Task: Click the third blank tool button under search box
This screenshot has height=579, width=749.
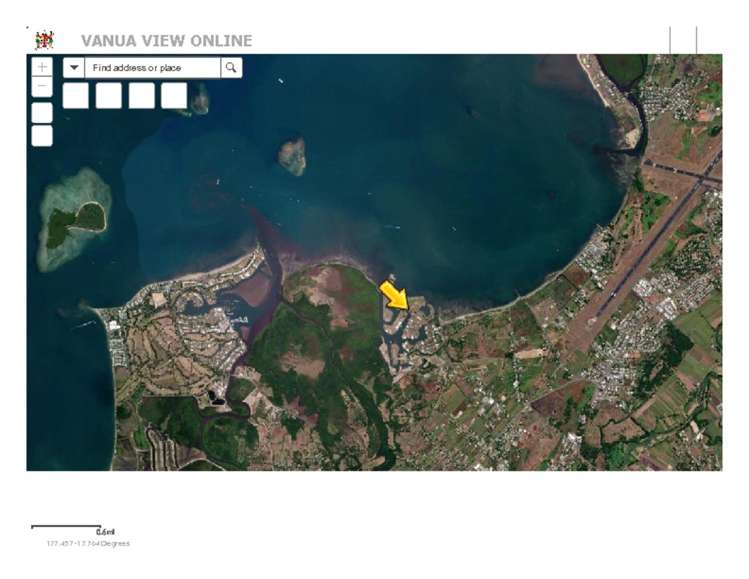Action: (142, 96)
